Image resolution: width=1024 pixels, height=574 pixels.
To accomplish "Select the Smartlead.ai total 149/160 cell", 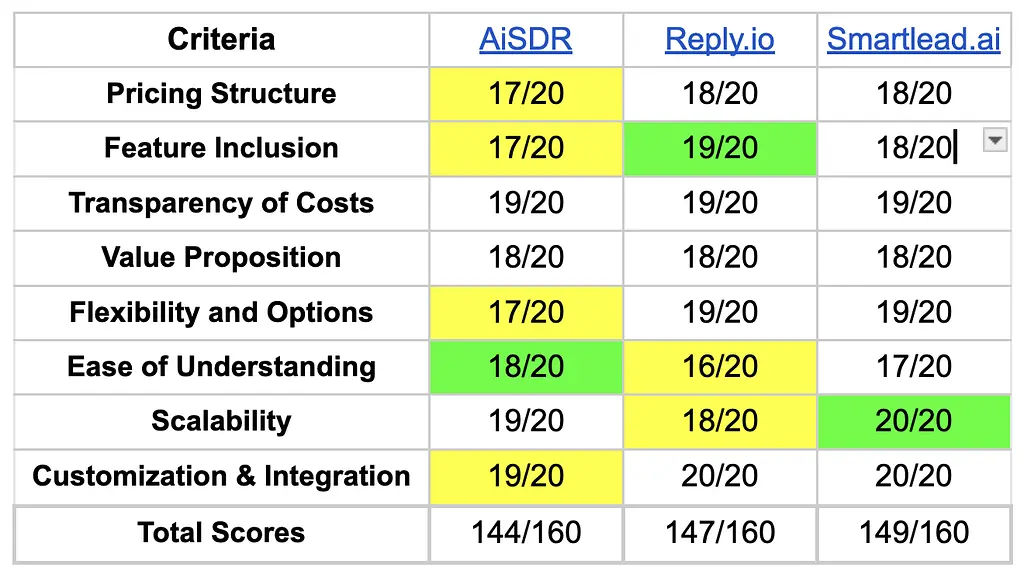I will pos(913,532).
